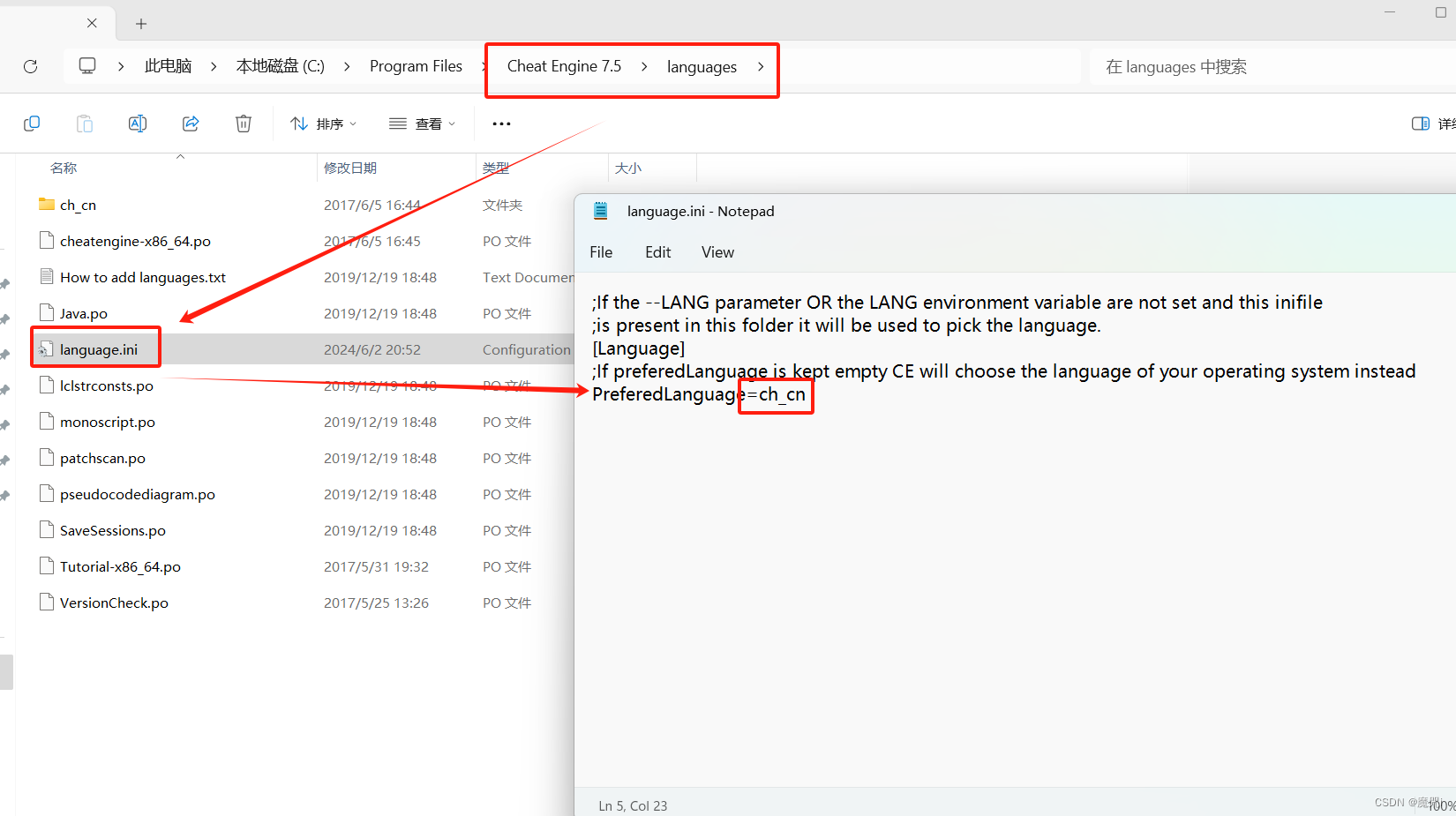
Task: Sort by the 大小 column header
Action: [x=628, y=168]
